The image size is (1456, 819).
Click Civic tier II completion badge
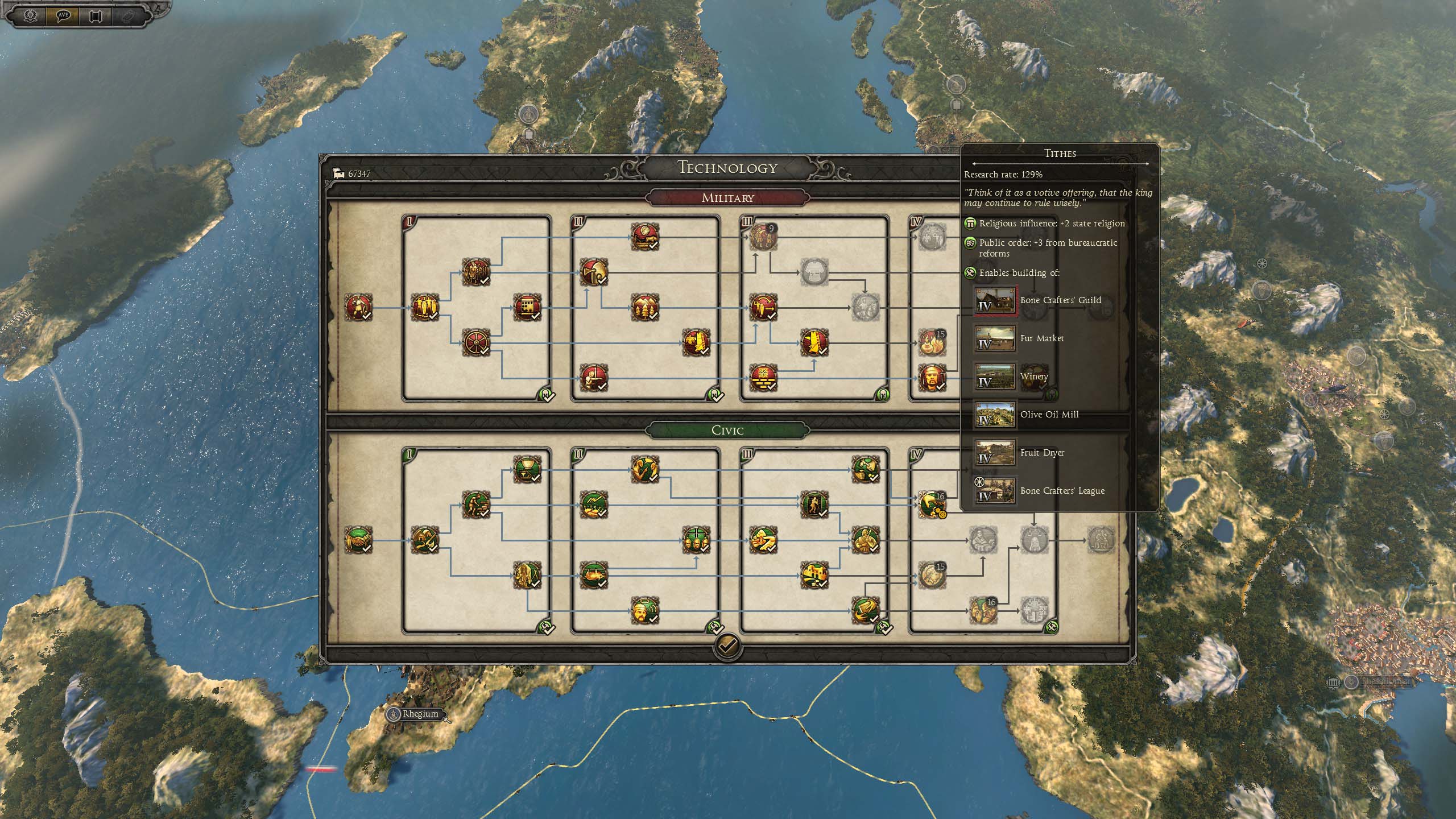[715, 627]
